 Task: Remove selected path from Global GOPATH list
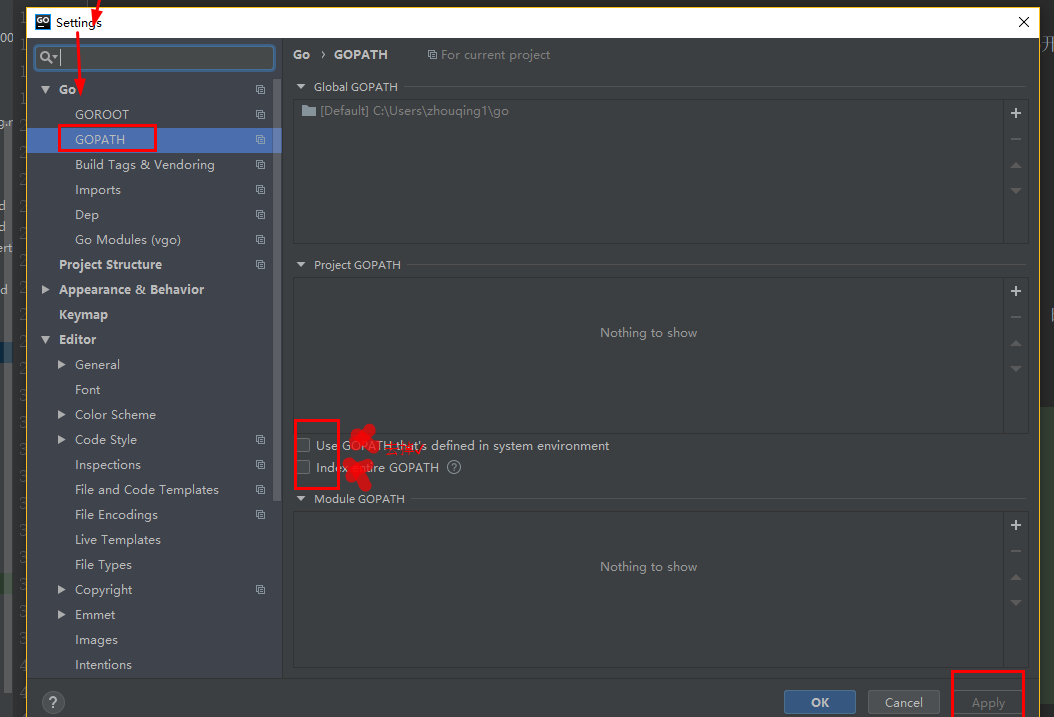pyautogui.click(x=1016, y=139)
